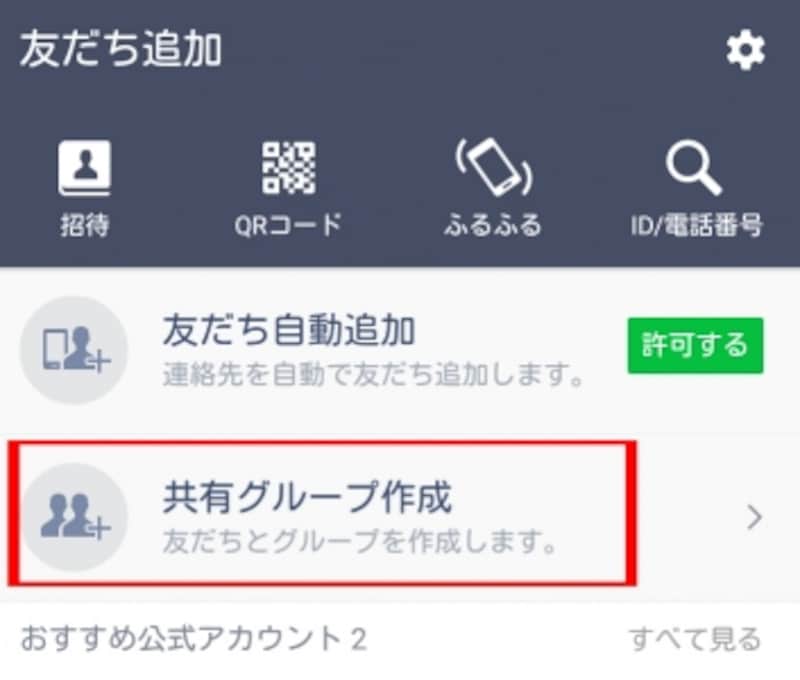The height and width of the screenshot is (680, 800).
Task: Click the QRコード label text
Action: (x=288, y=224)
